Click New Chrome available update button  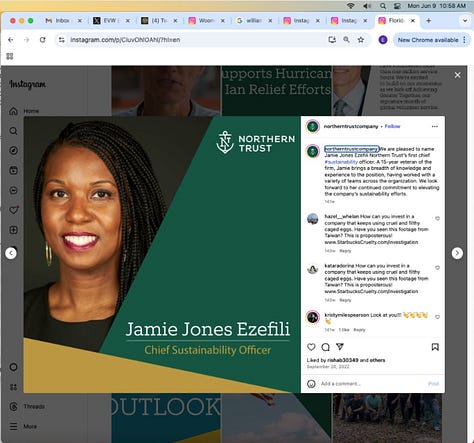[x=431, y=40]
